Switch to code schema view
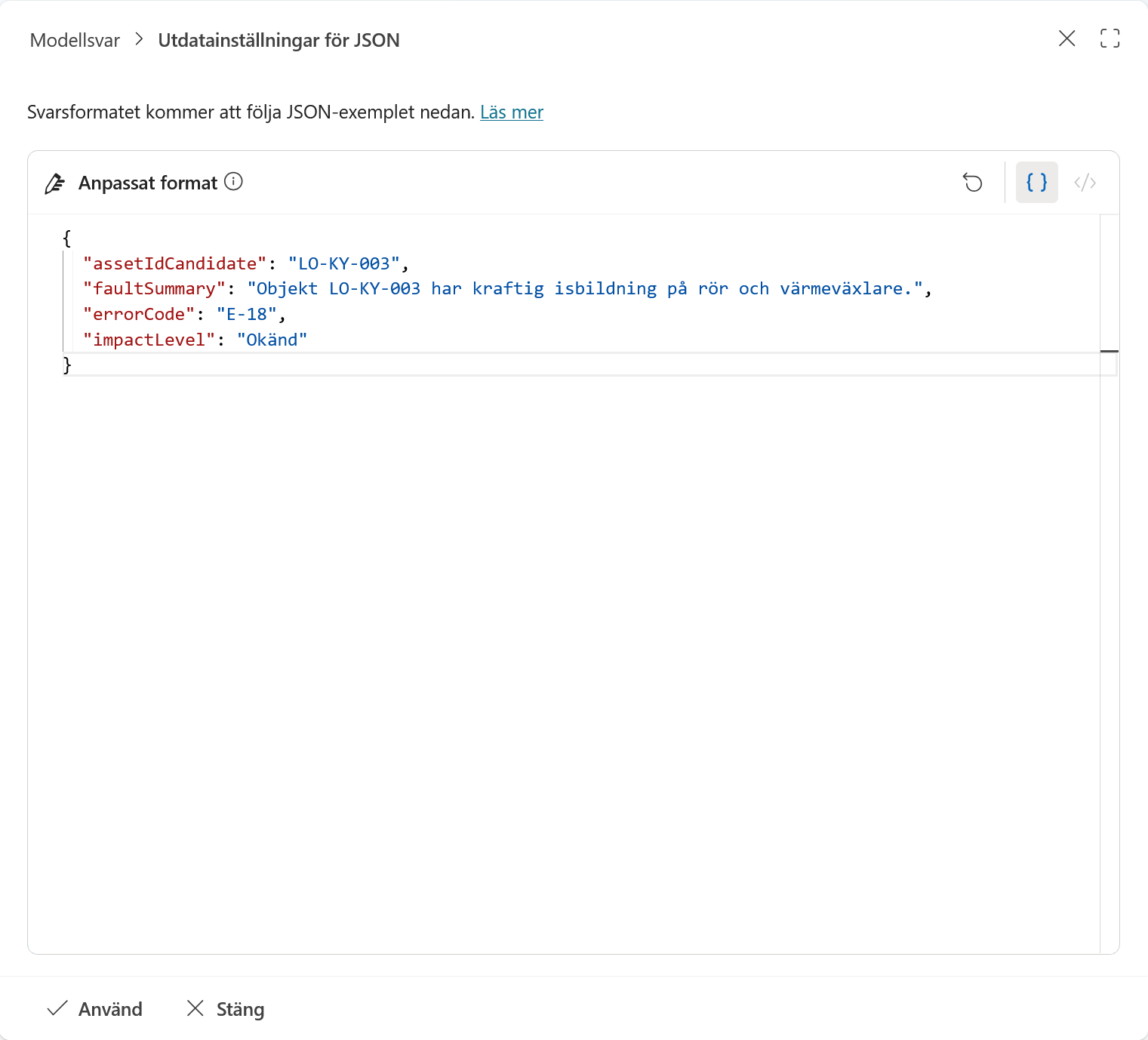1148x1040 pixels. 1085,183
